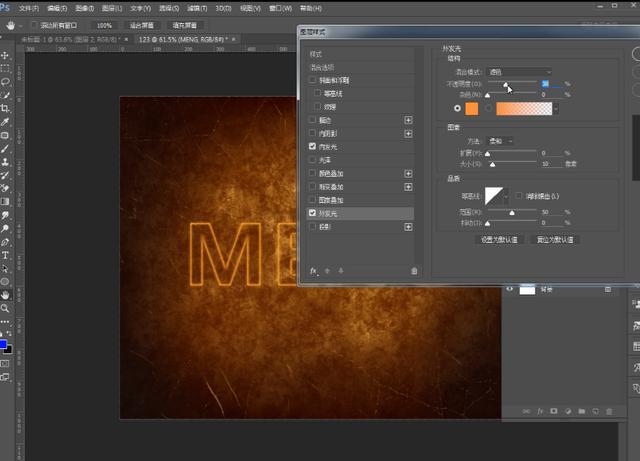Image resolution: width=640 pixels, height=461 pixels.
Task: Uncheck the Outer Glow (外发光) checkbox
Action: [313, 213]
